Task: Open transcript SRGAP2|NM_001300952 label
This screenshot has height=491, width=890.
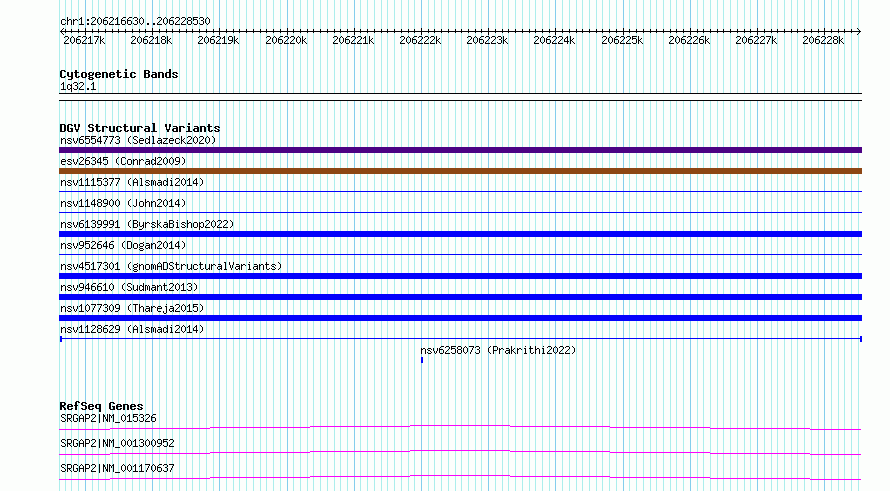Action: coord(117,443)
